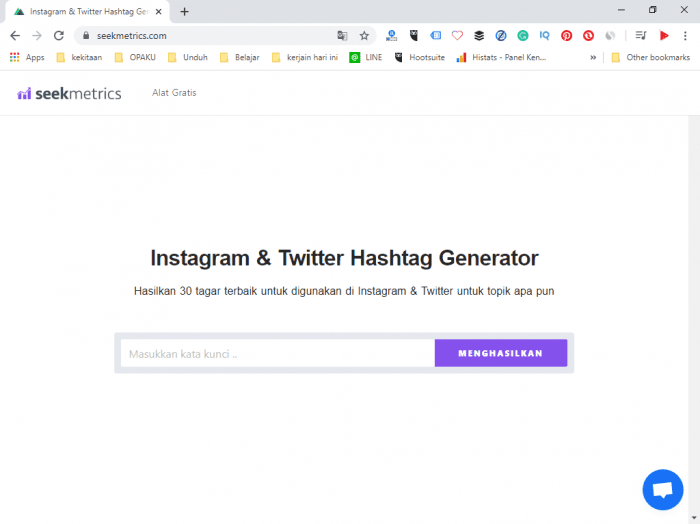
Task: Open the OPAKU bookmark folder
Action: point(135,57)
